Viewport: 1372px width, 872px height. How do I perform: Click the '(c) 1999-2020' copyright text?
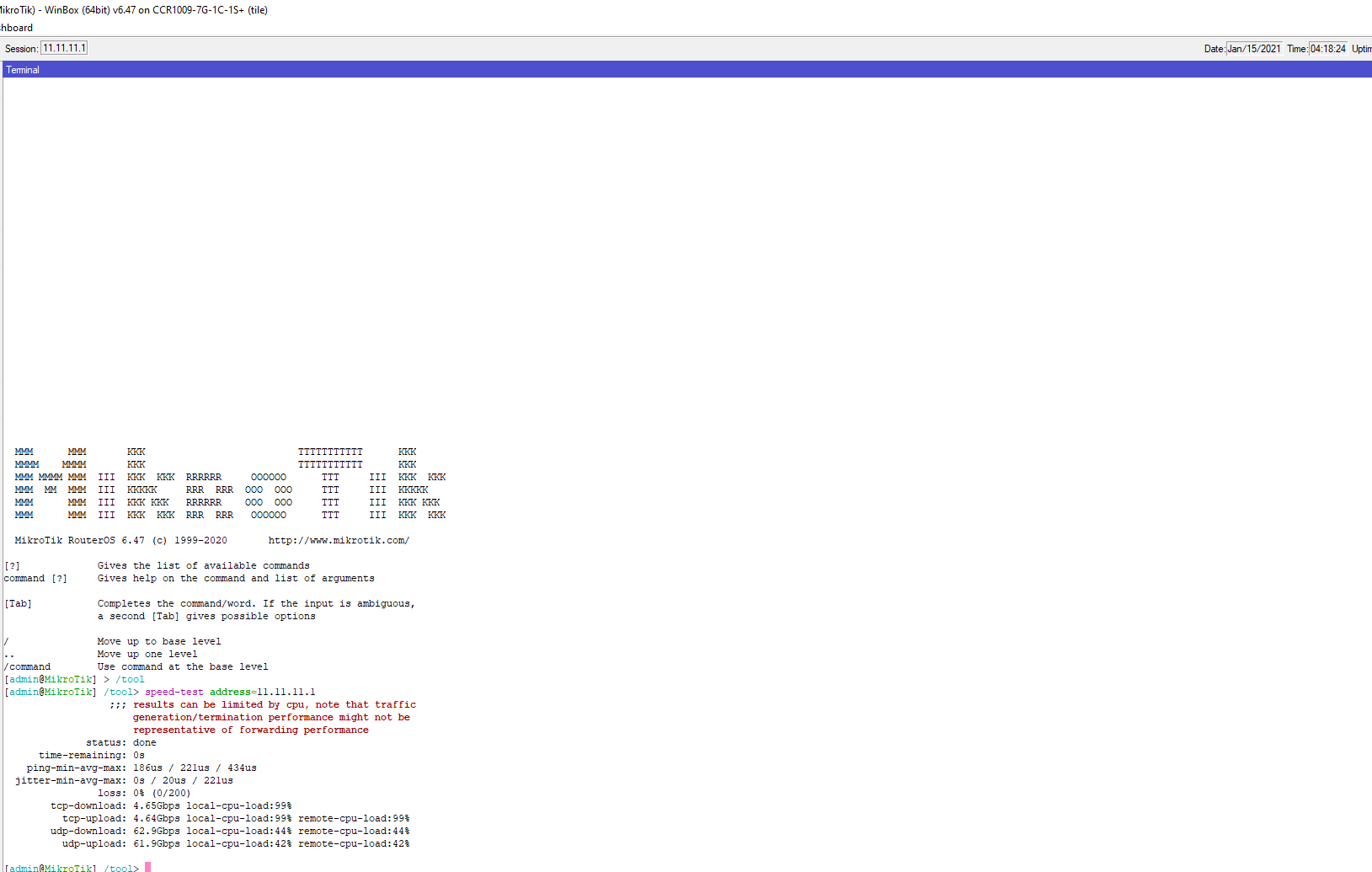tap(190, 541)
